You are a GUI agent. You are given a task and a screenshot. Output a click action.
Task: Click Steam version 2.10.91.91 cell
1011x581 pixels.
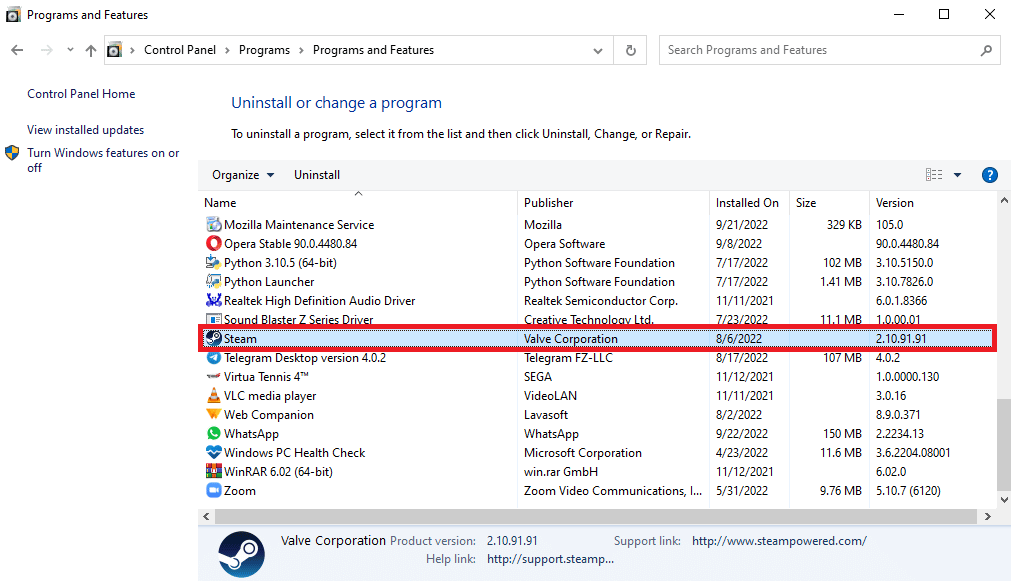pos(901,339)
